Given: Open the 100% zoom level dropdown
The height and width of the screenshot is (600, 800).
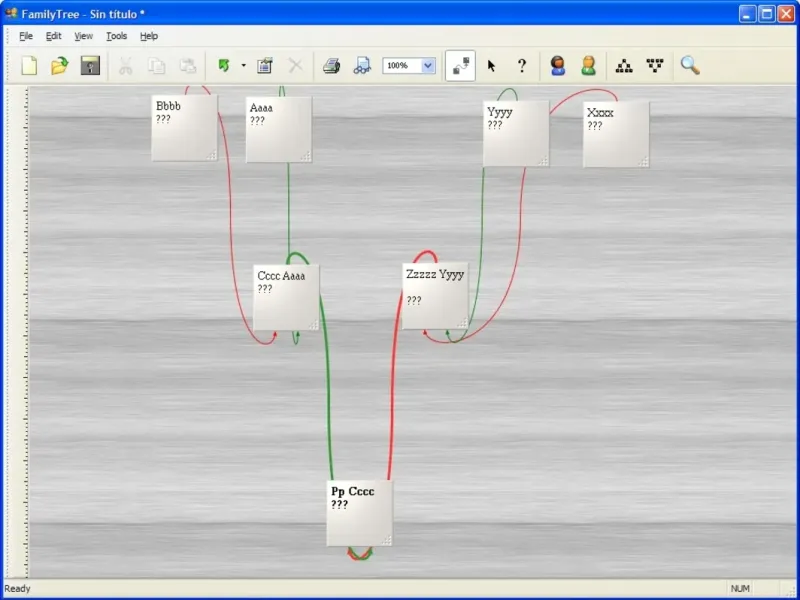Looking at the screenshot, I should coord(428,66).
